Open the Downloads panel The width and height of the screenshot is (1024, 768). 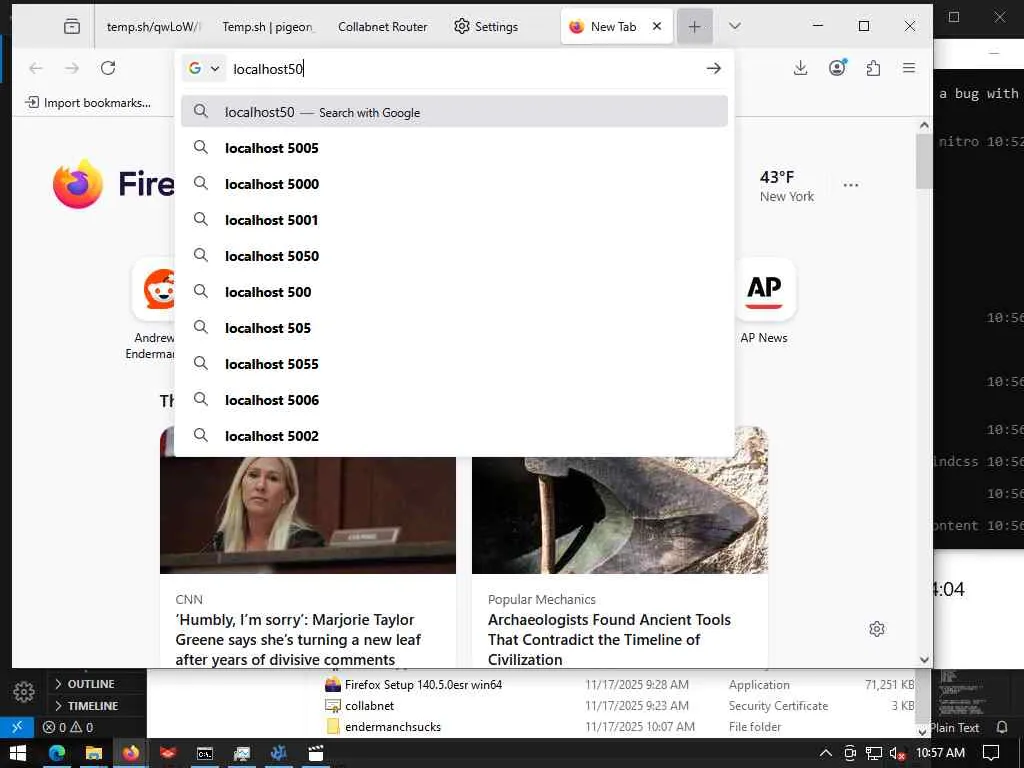click(800, 68)
